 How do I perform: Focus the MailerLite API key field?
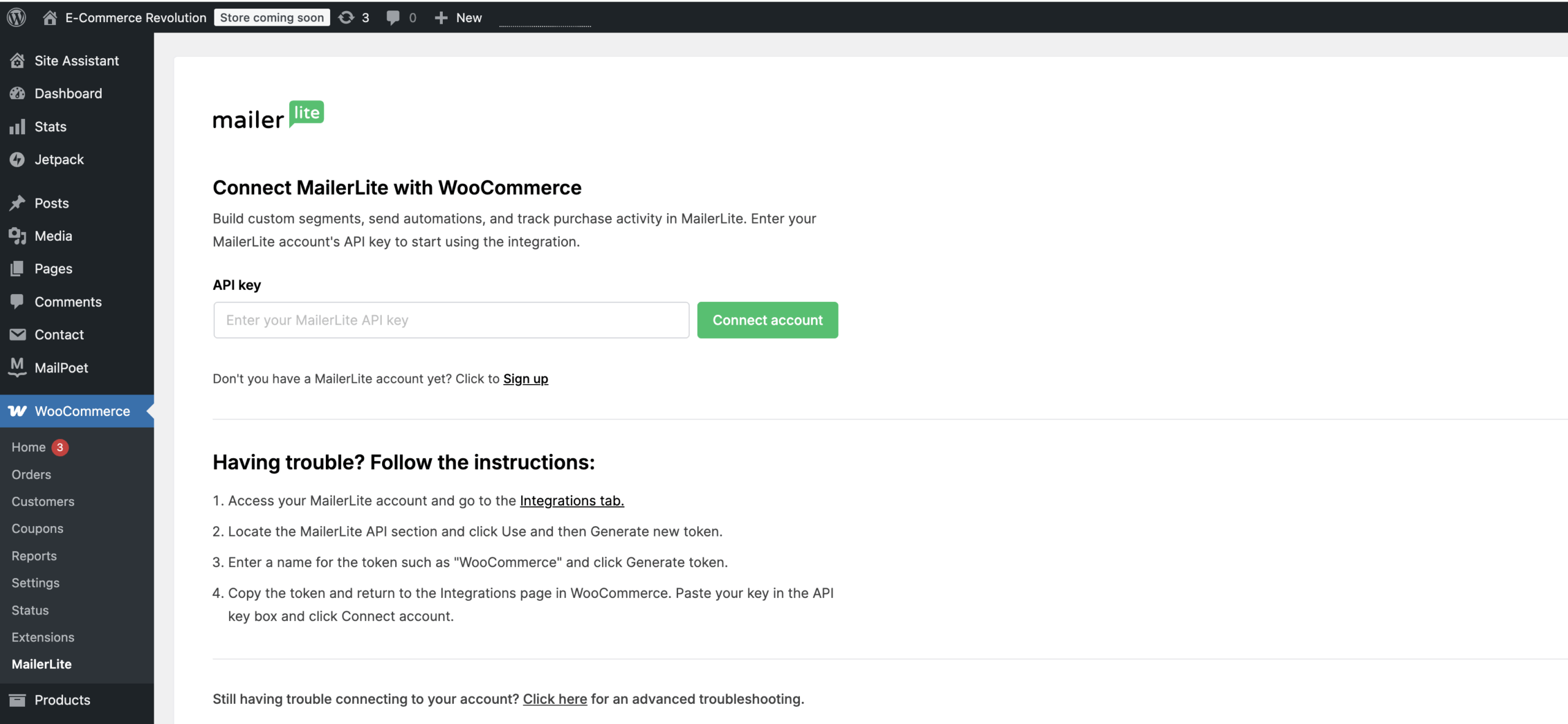click(451, 320)
